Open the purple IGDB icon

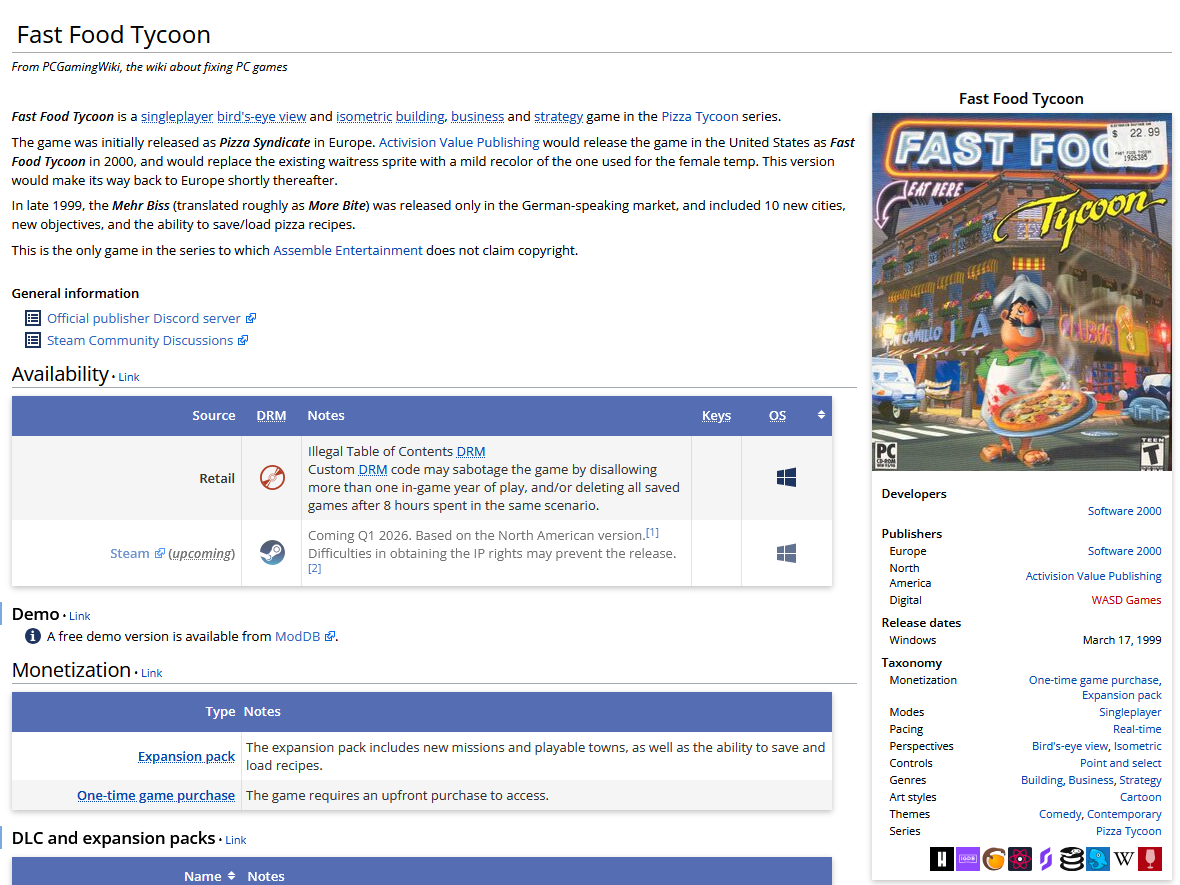[x=968, y=859]
